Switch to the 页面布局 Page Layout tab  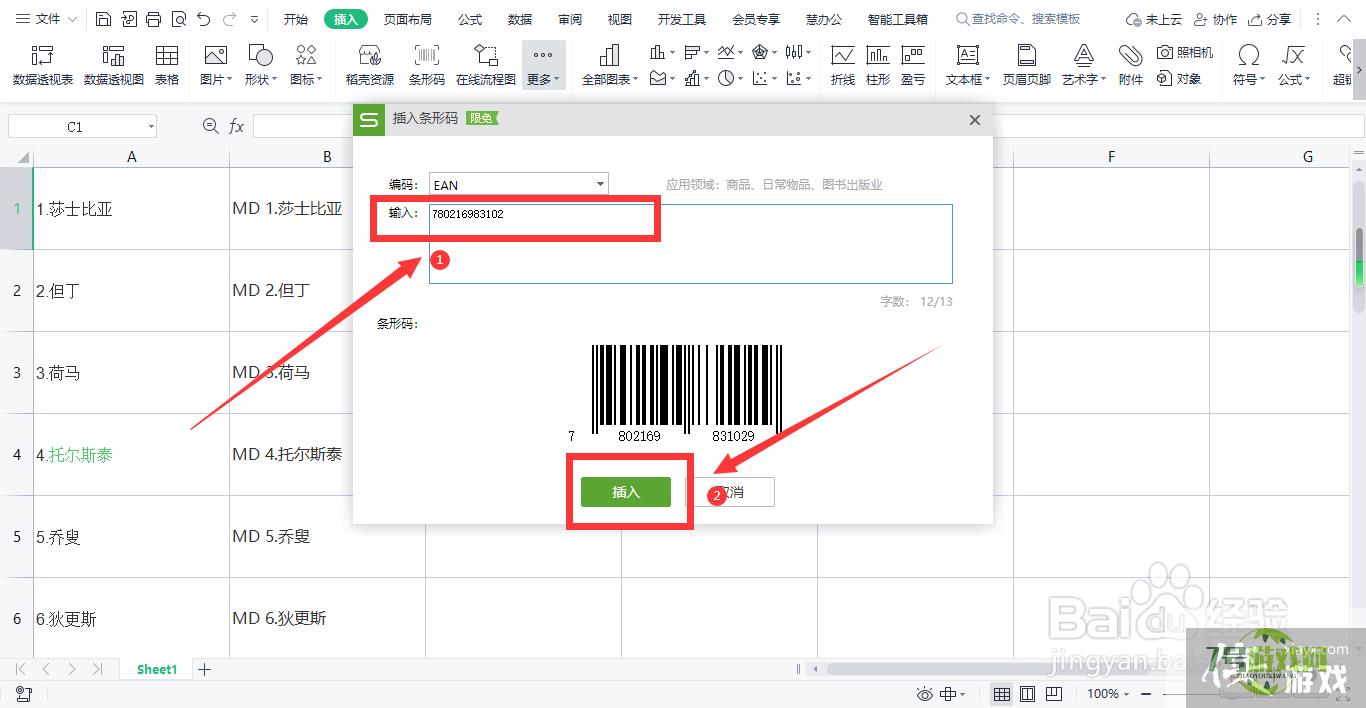pos(408,19)
